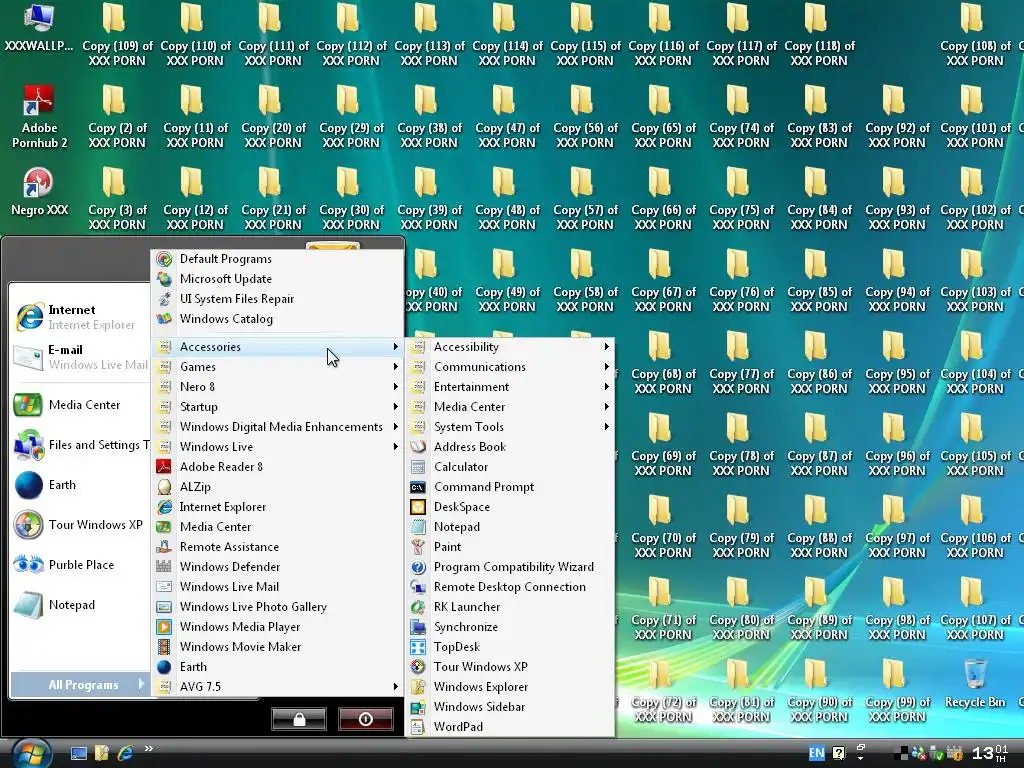Open Notepad from Accessories submenu
Screen dimensions: 1024x768
click(509, 527)
